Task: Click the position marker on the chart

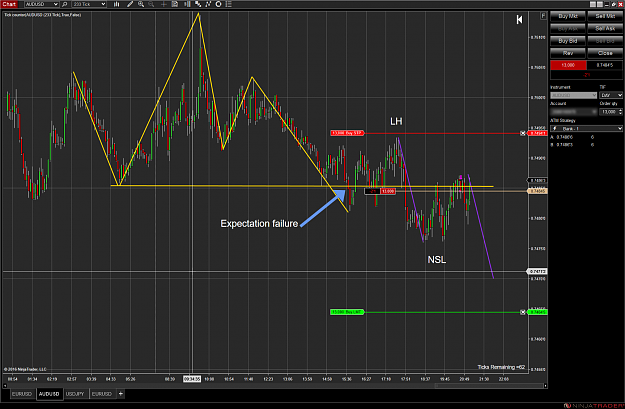Action: (380, 191)
